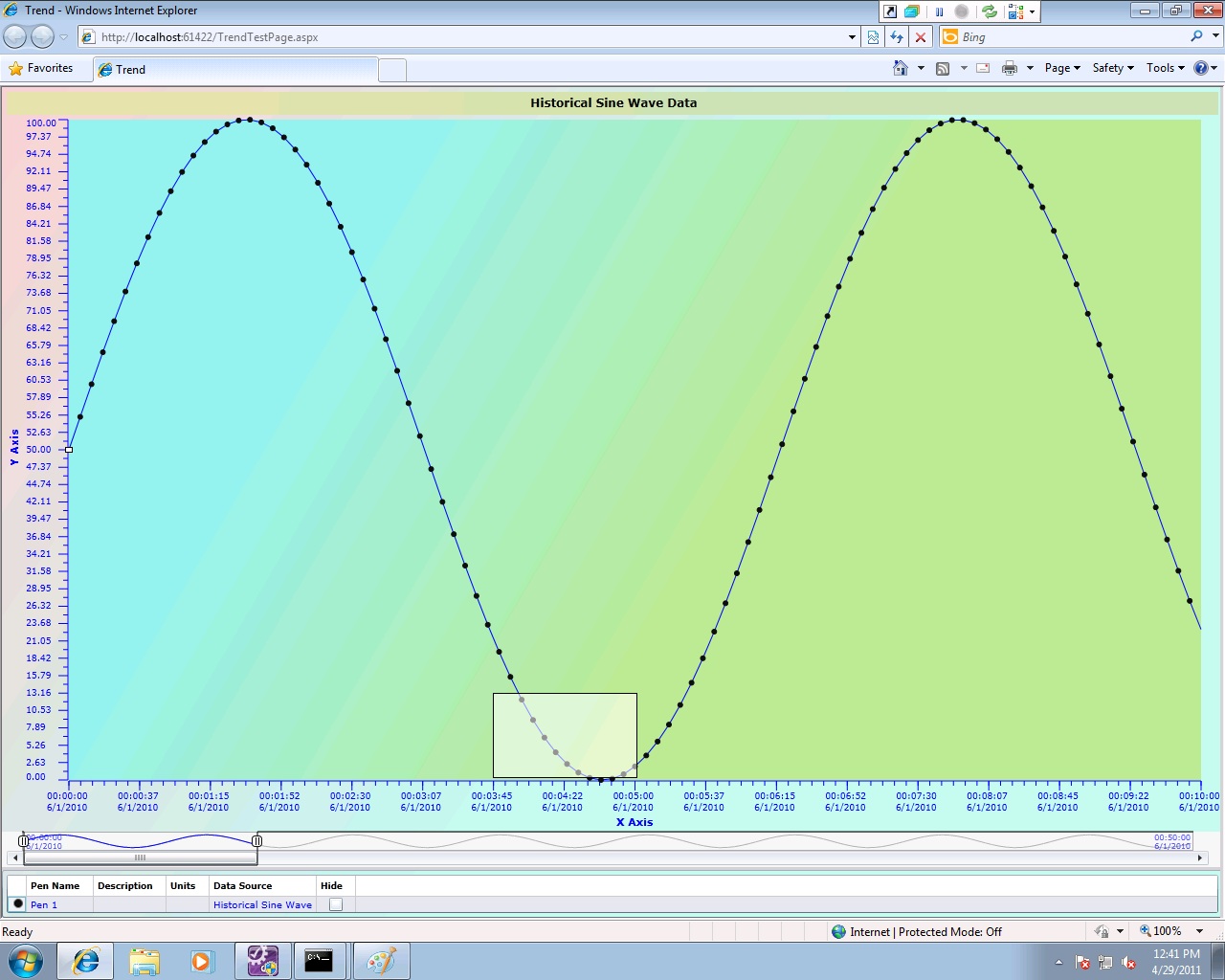1225x980 pixels.
Task: Click the left arrow of the range scrollbar
Action: [15, 857]
